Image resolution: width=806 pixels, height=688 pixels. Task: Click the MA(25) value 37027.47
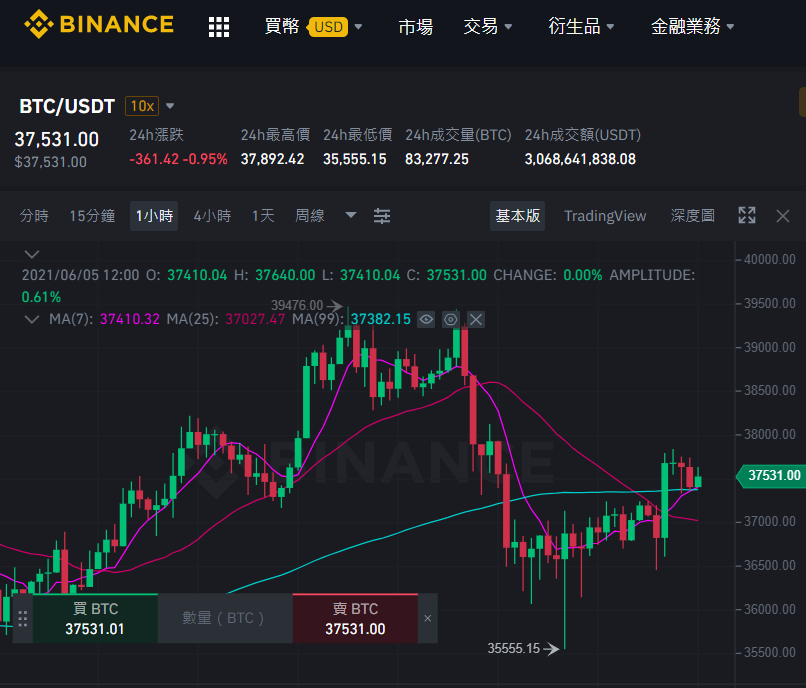(x=255, y=319)
